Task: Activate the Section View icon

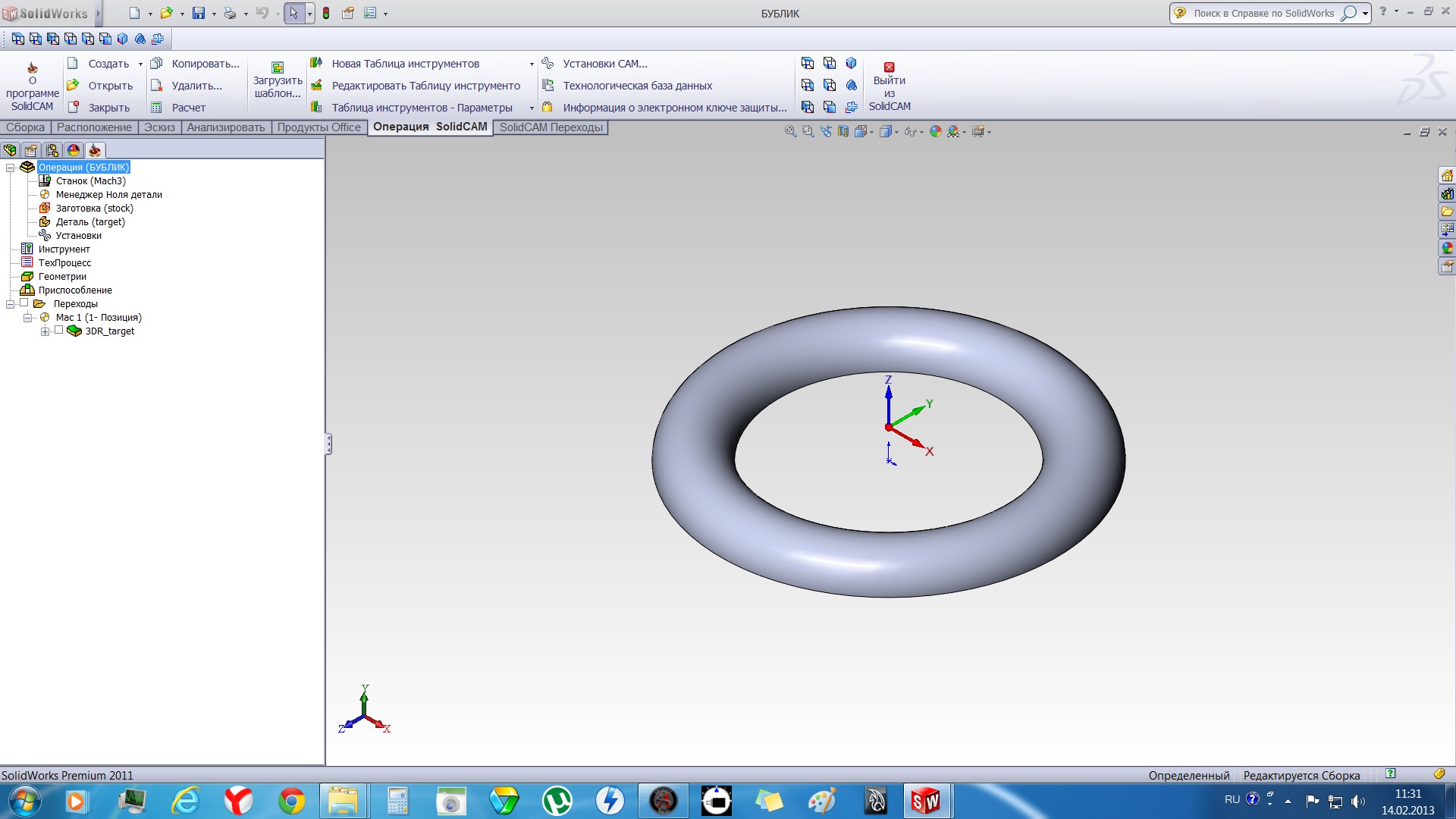Action: point(843,132)
